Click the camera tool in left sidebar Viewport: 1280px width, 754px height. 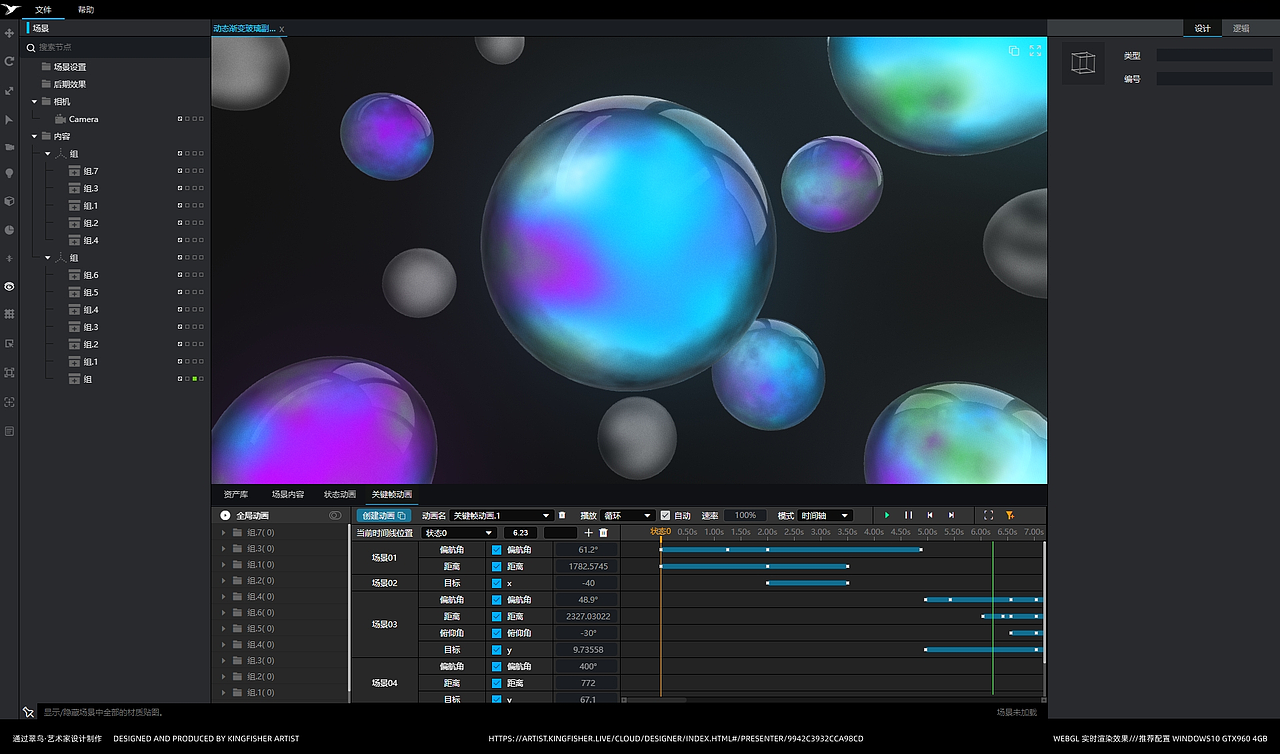point(10,147)
